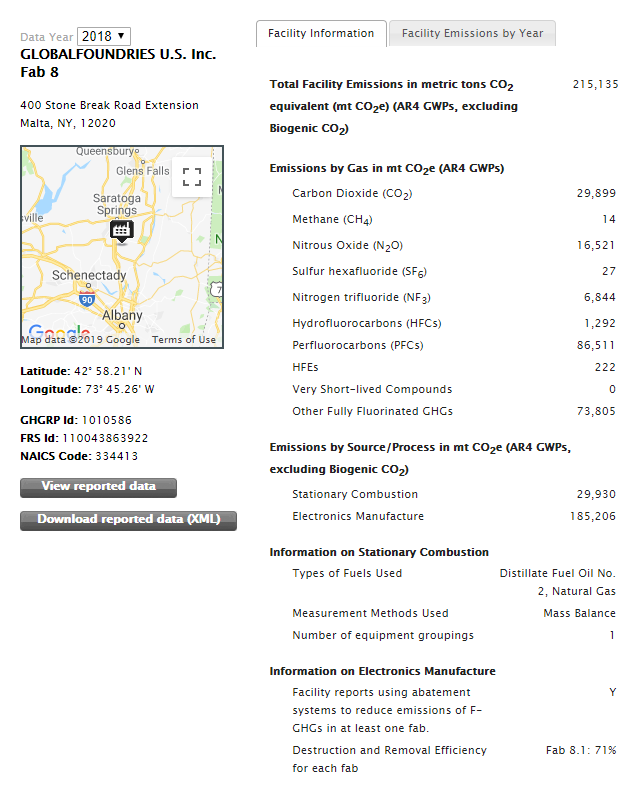Open map Terms of Use link

[184, 340]
